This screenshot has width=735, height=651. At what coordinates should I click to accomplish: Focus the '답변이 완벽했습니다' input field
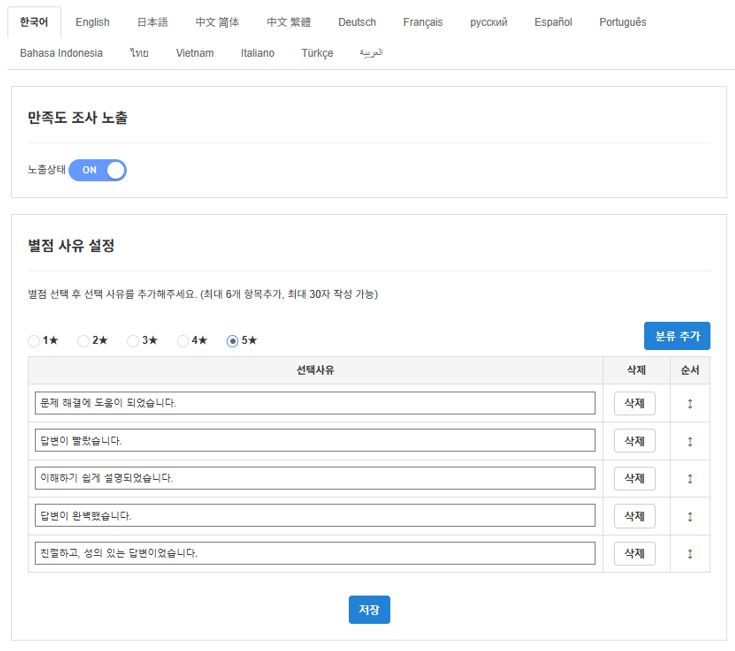coord(315,516)
